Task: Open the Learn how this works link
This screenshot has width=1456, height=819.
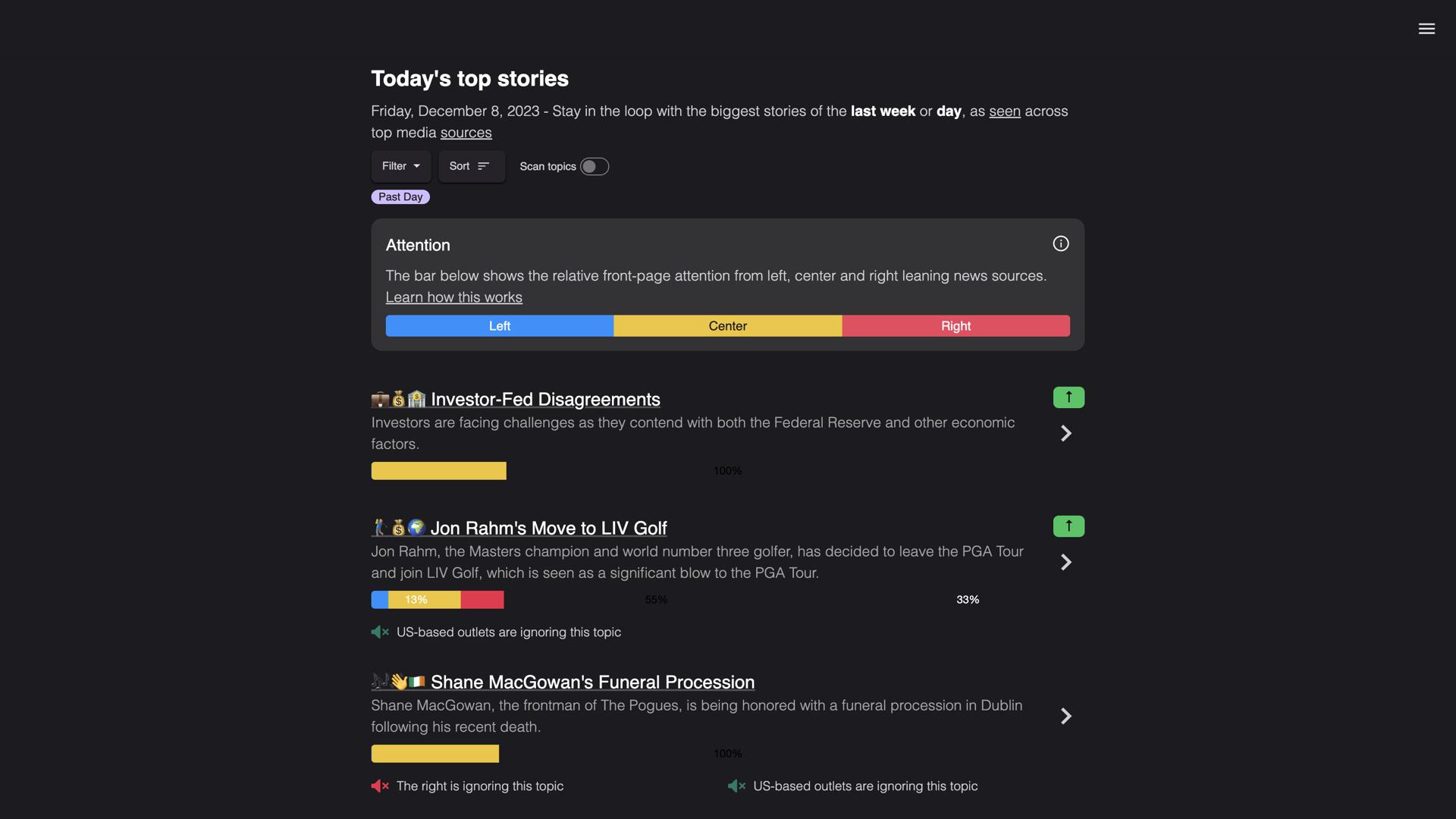Action: pyautogui.click(x=453, y=297)
